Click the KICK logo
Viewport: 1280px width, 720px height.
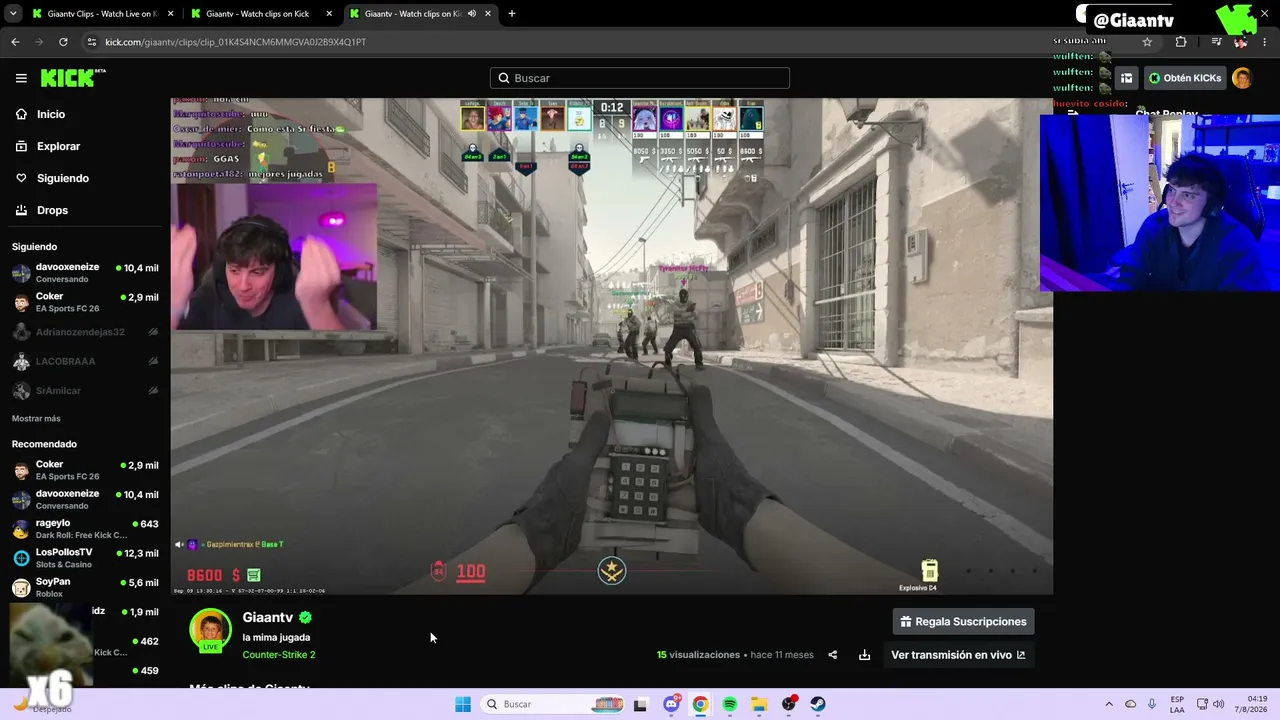tap(73, 78)
